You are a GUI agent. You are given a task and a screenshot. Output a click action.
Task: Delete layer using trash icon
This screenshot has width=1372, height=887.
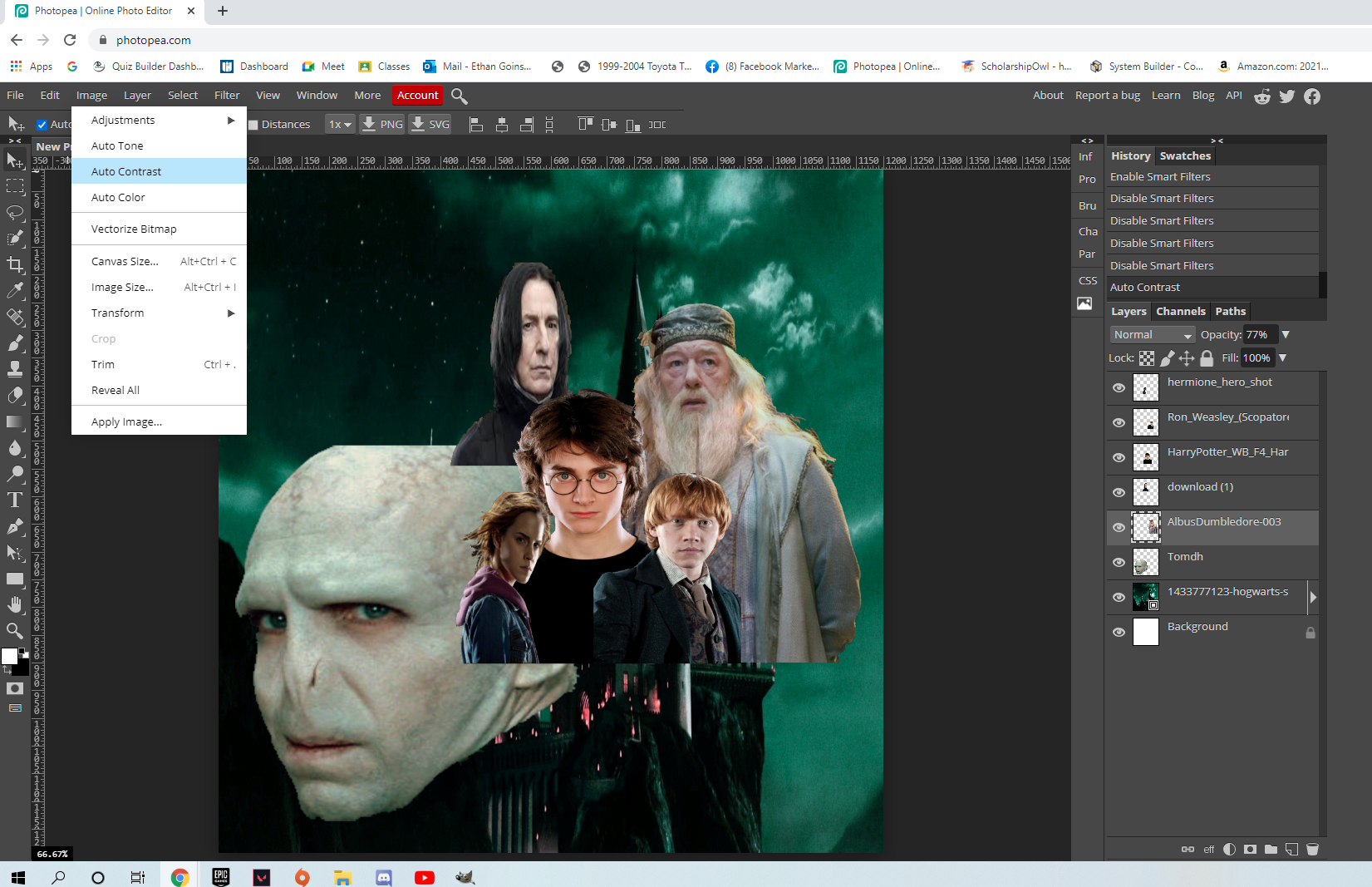pos(1312,849)
